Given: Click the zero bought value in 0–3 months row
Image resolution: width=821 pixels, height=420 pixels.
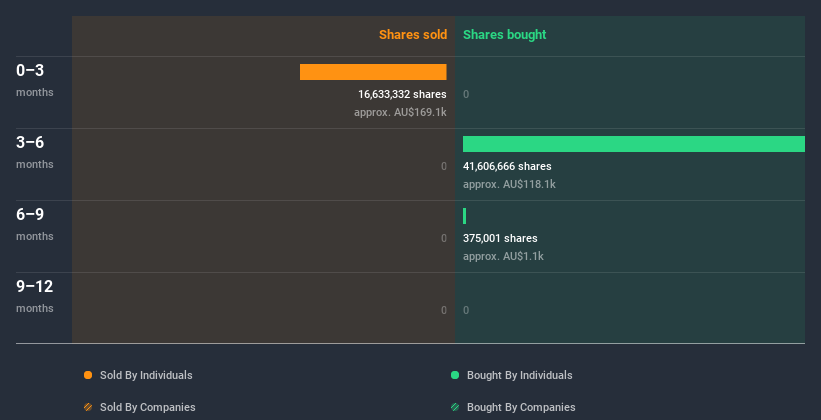Looking at the screenshot, I should click(466, 94).
